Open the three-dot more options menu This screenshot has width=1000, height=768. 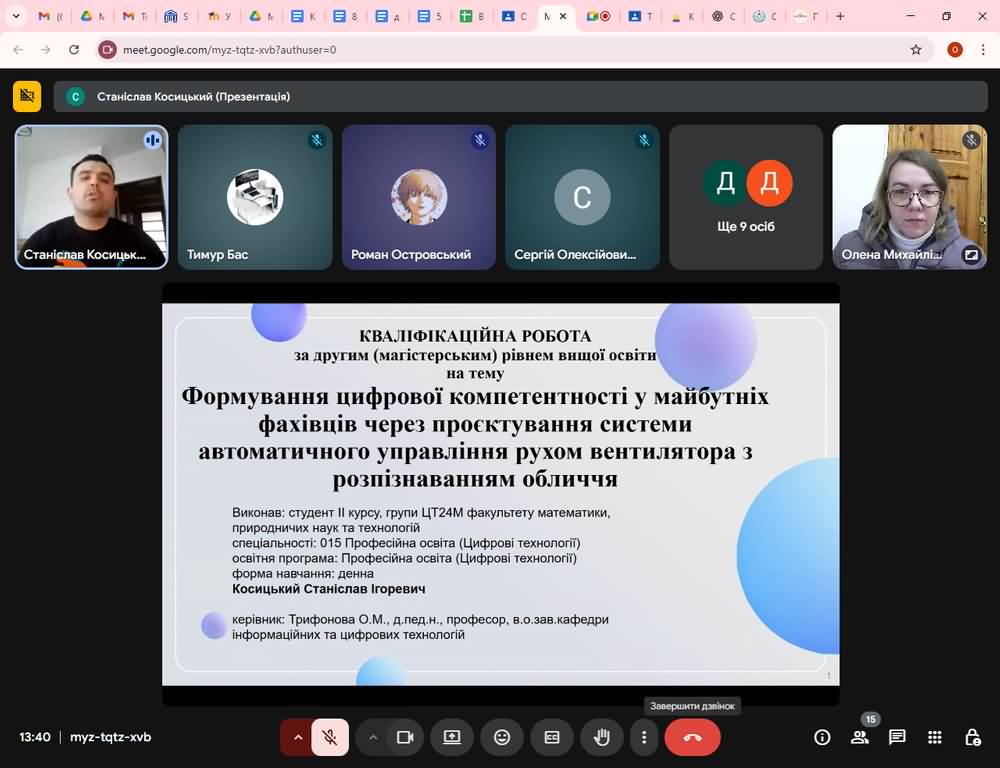[x=644, y=737]
